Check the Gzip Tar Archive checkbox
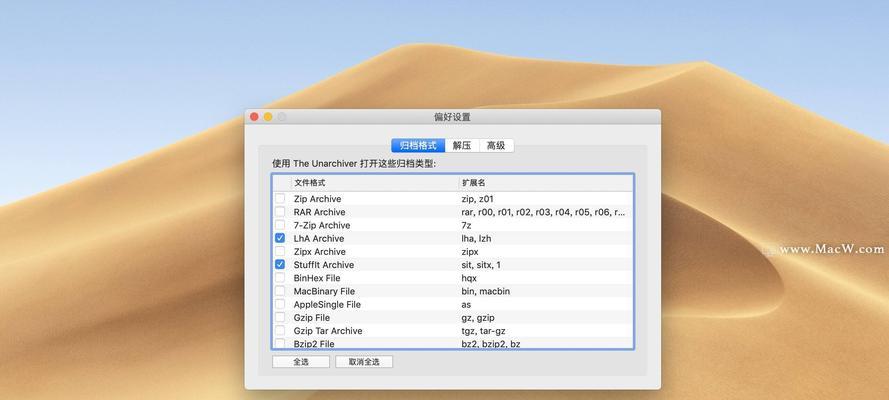This screenshot has height=400, width=889. pyautogui.click(x=280, y=331)
